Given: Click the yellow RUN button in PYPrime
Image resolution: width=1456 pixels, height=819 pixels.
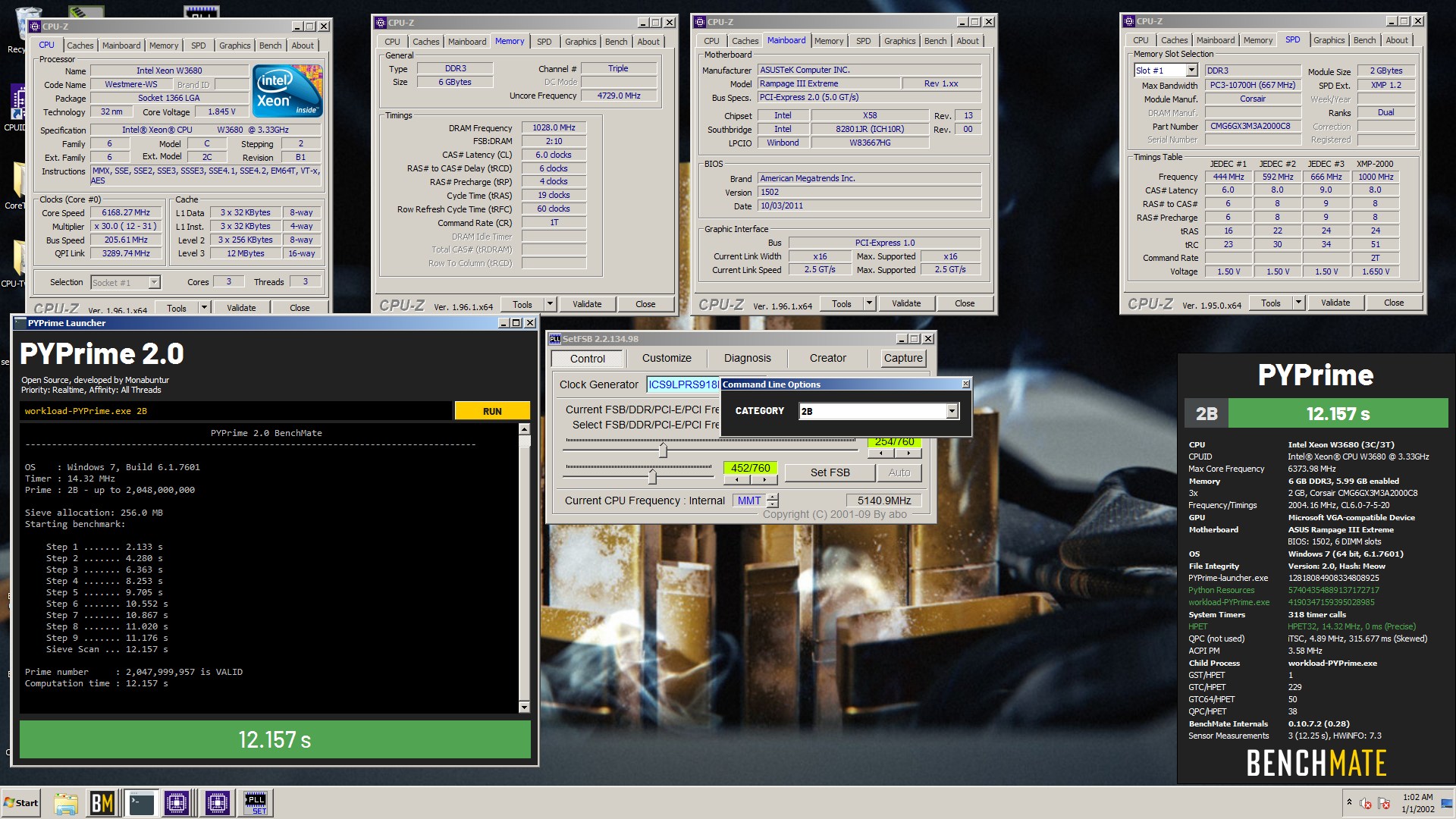Looking at the screenshot, I should pyautogui.click(x=492, y=411).
